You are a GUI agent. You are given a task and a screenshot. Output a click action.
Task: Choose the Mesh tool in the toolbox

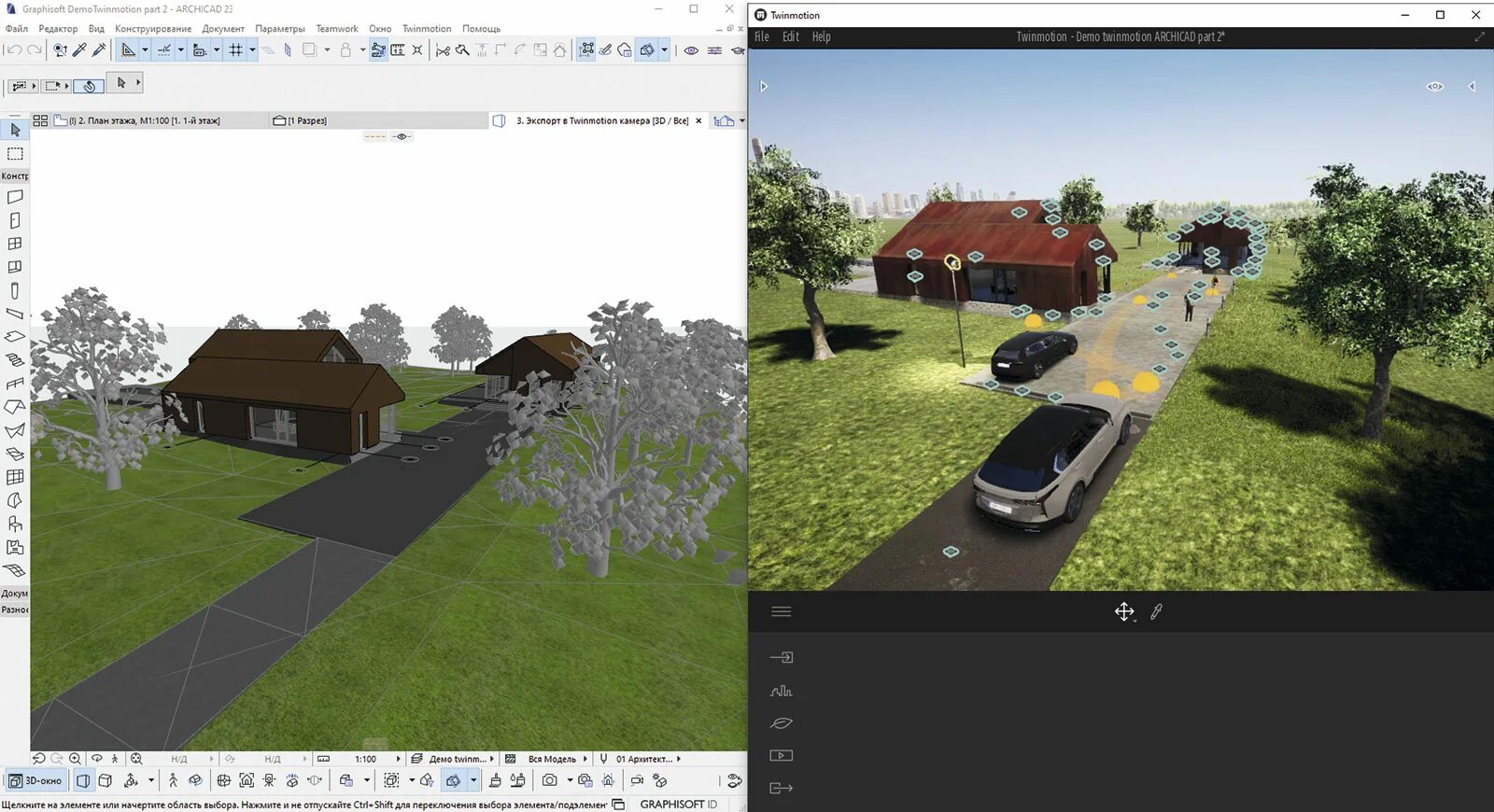(15, 570)
